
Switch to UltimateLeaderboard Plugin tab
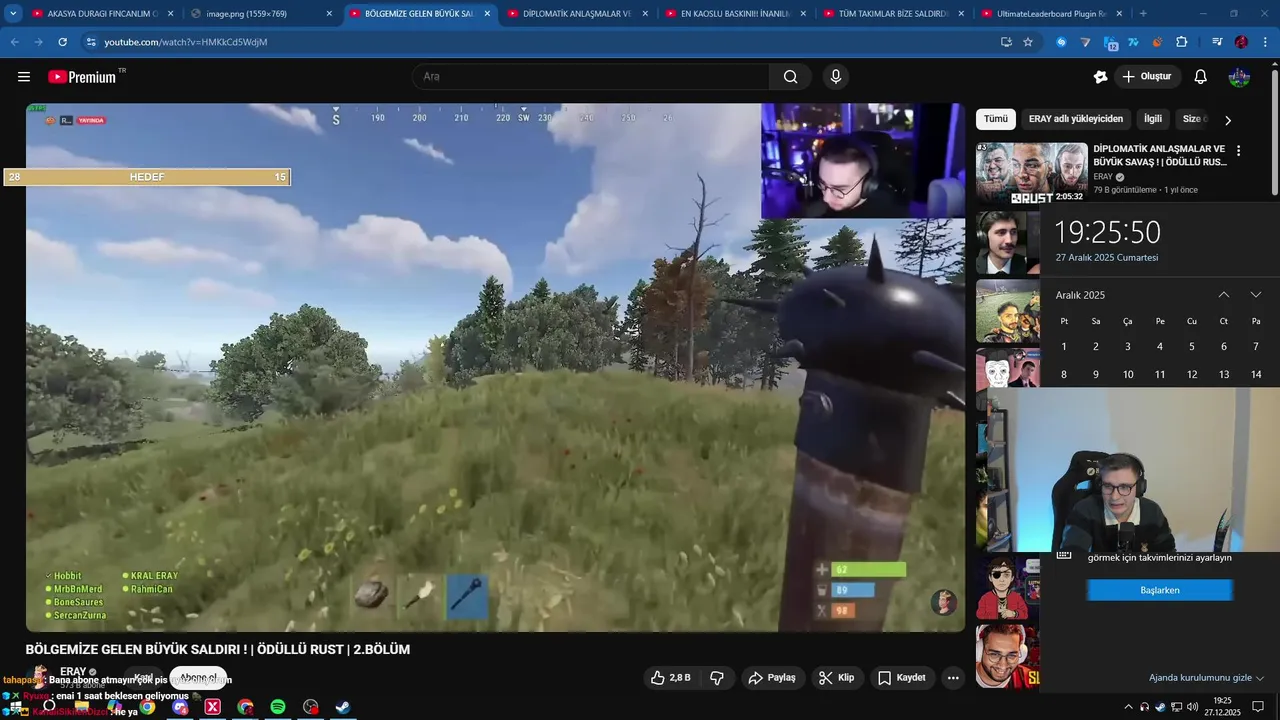click(x=1052, y=14)
